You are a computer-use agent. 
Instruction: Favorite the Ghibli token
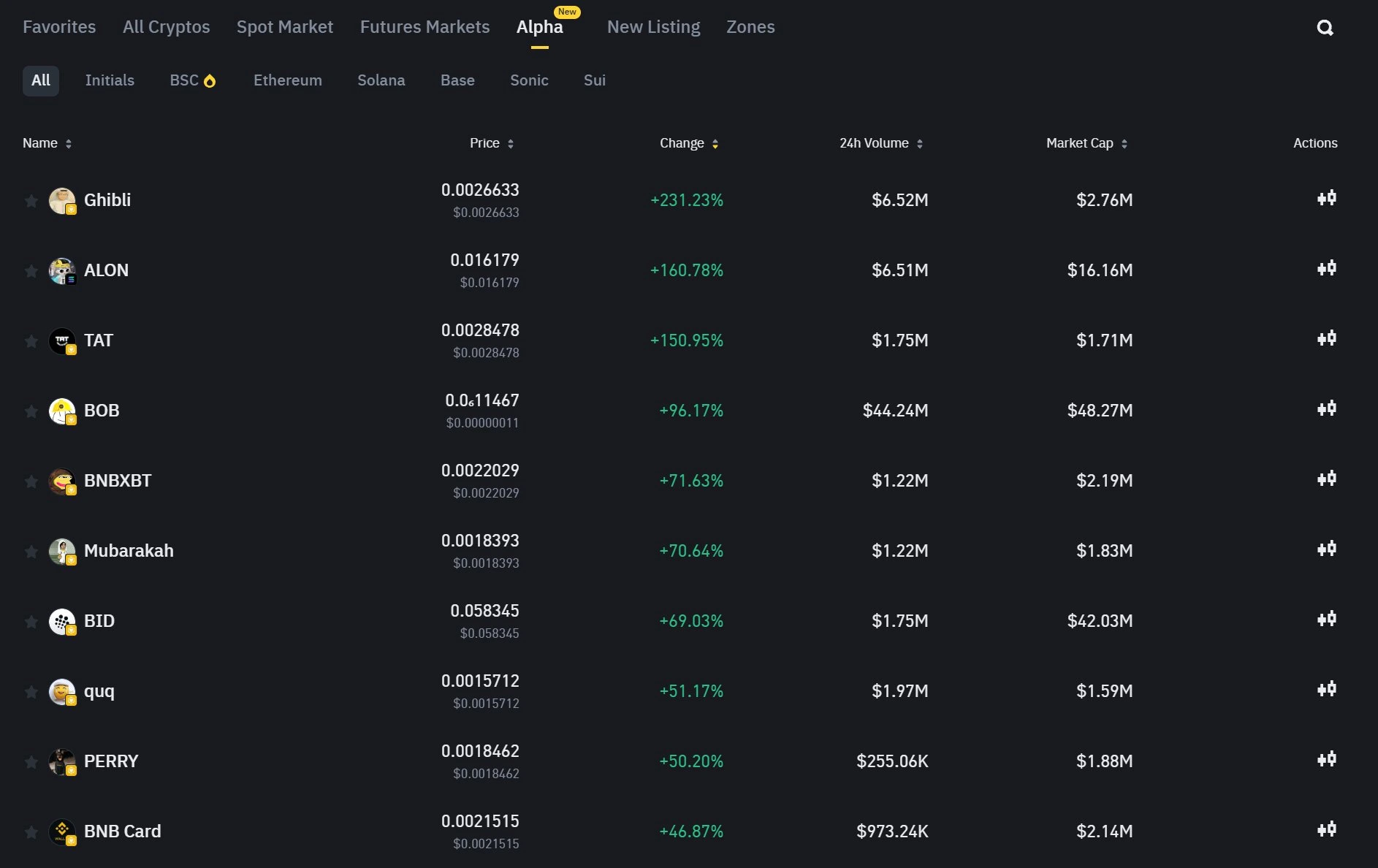click(x=31, y=200)
